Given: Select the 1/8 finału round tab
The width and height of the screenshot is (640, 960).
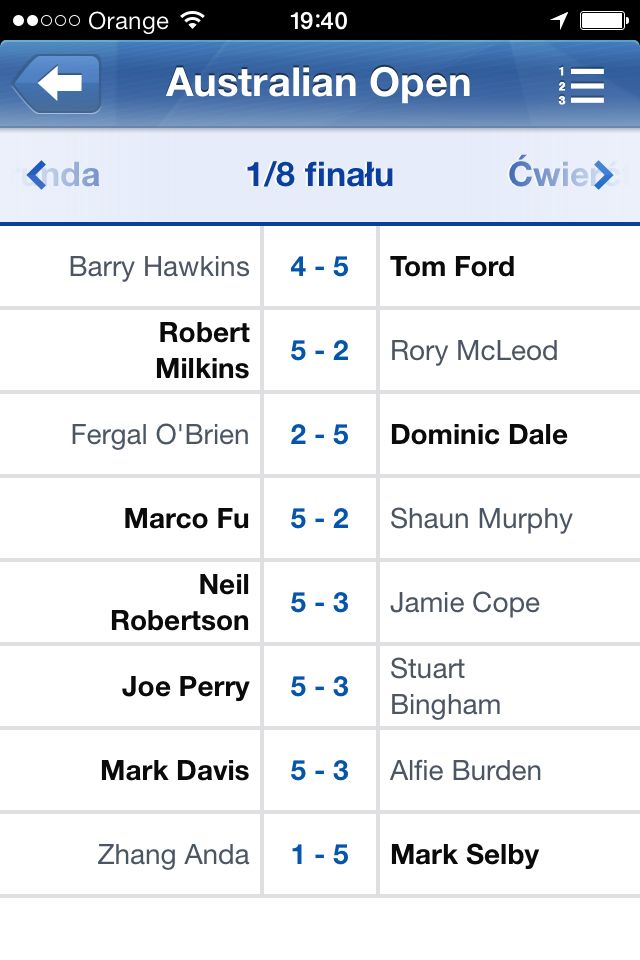Looking at the screenshot, I should (320, 174).
